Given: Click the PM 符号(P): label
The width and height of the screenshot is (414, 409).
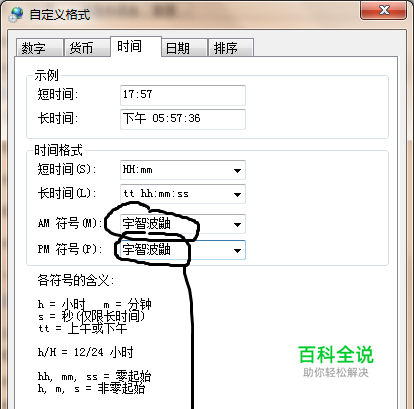Looking at the screenshot, I should click(70, 249).
